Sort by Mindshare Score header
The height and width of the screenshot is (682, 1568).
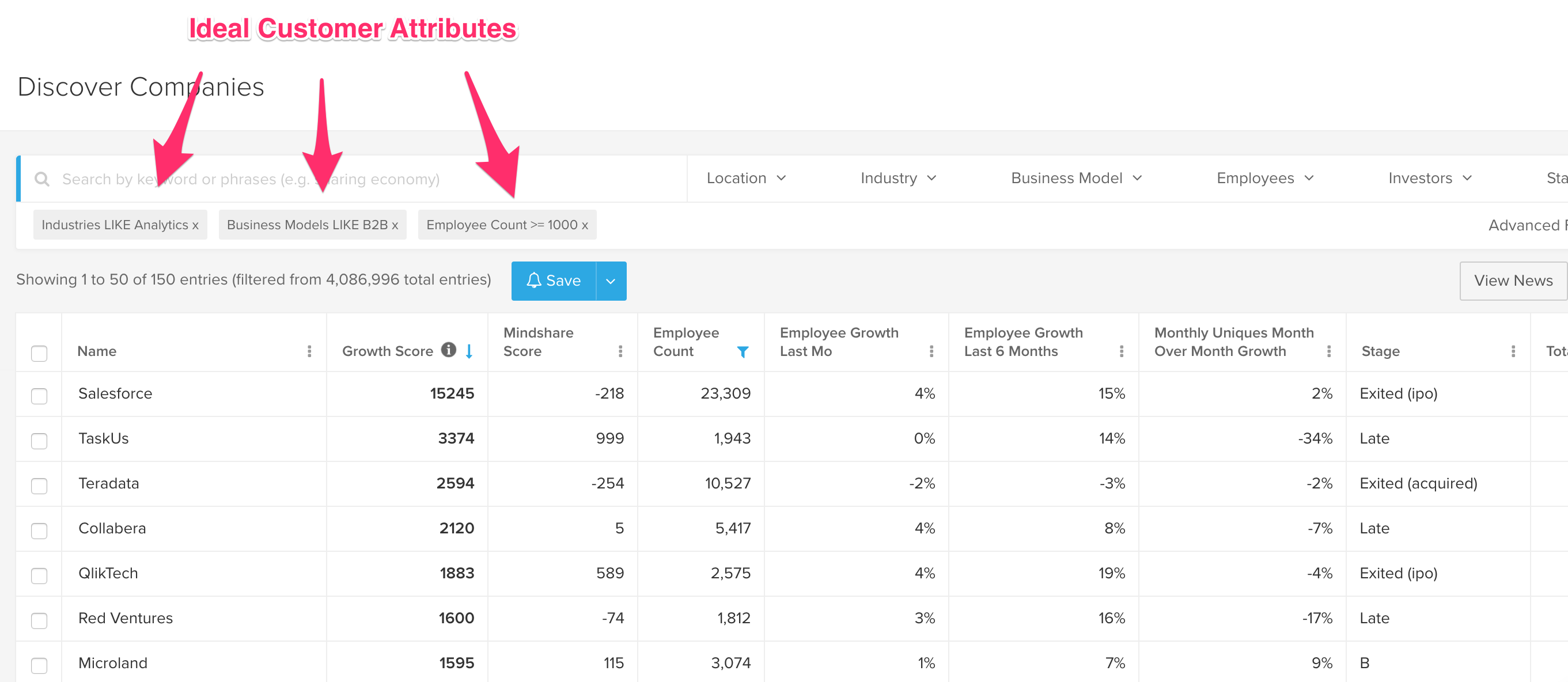[538, 342]
